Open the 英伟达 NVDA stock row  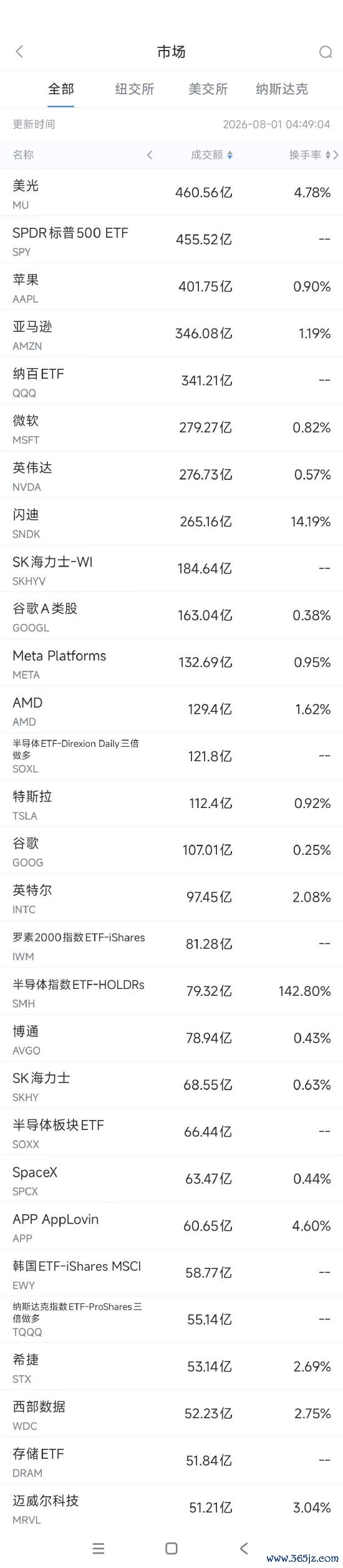click(x=171, y=475)
